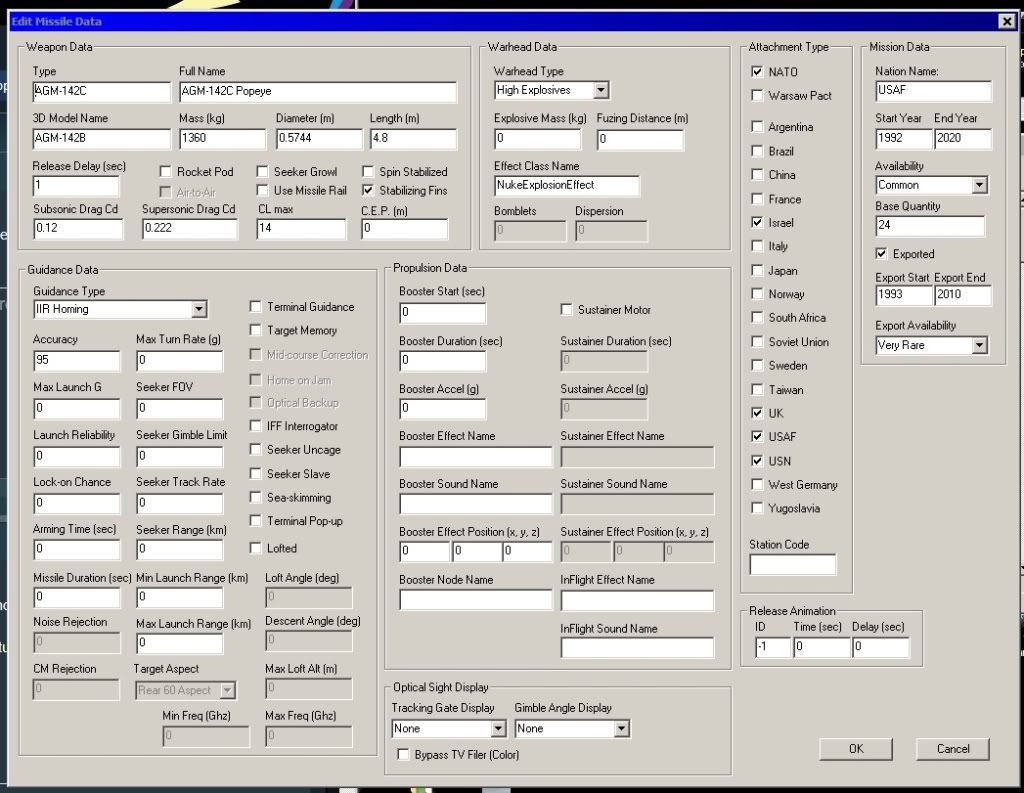Focus the Length (m) input

413,138
